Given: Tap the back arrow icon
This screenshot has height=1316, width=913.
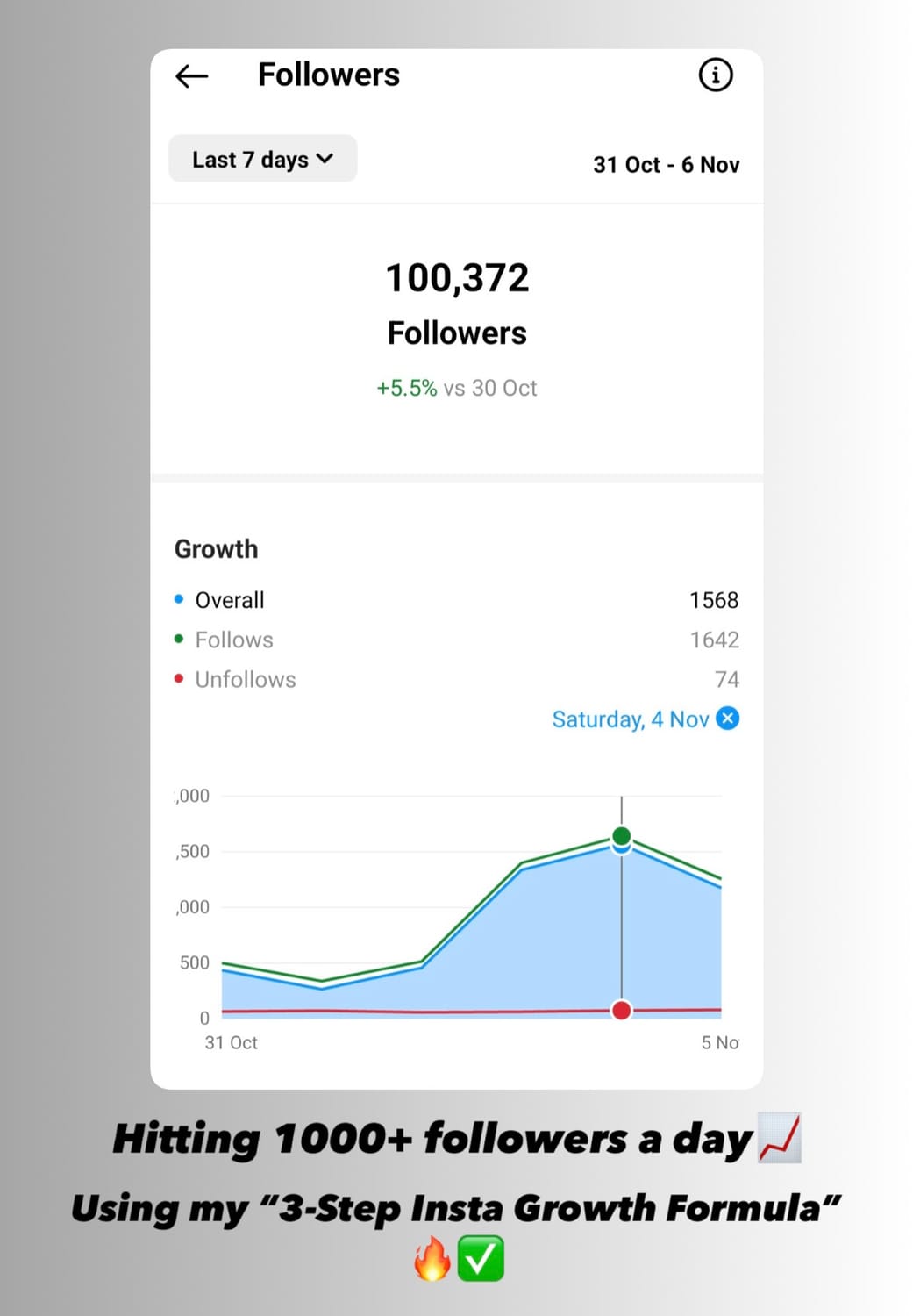Looking at the screenshot, I should point(191,76).
